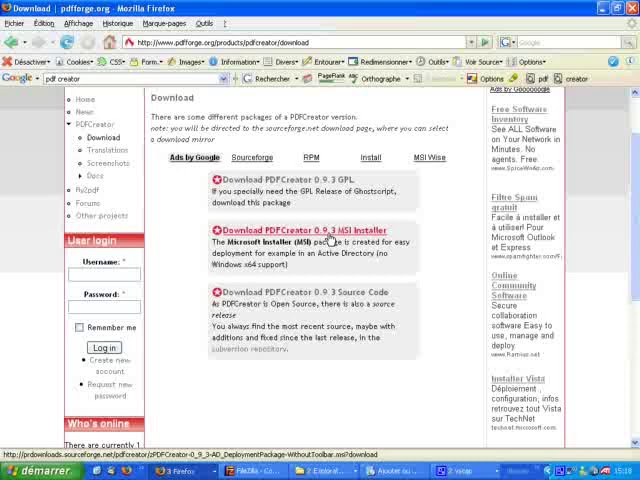Open the web developer Options menu
Screen dimensions: 640x480
527,62
